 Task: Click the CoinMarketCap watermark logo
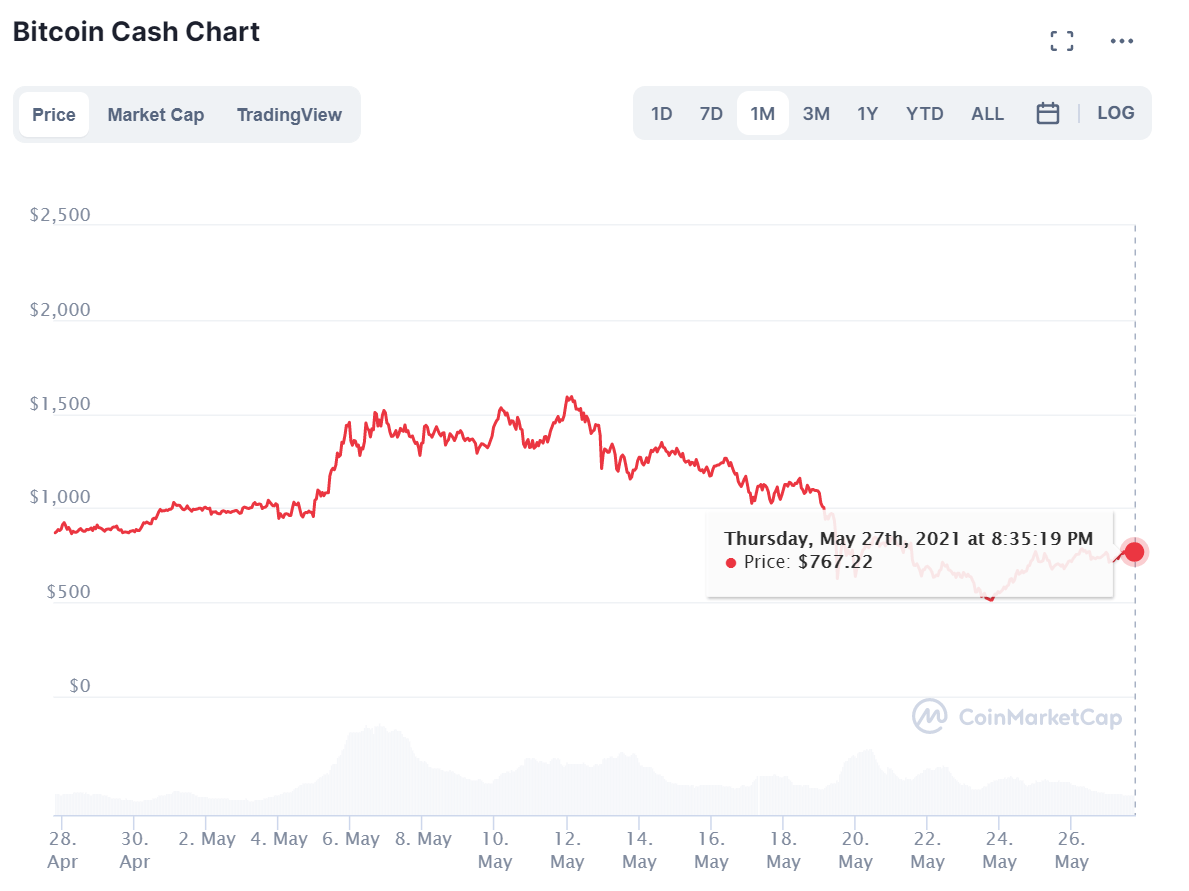coord(1017,717)
